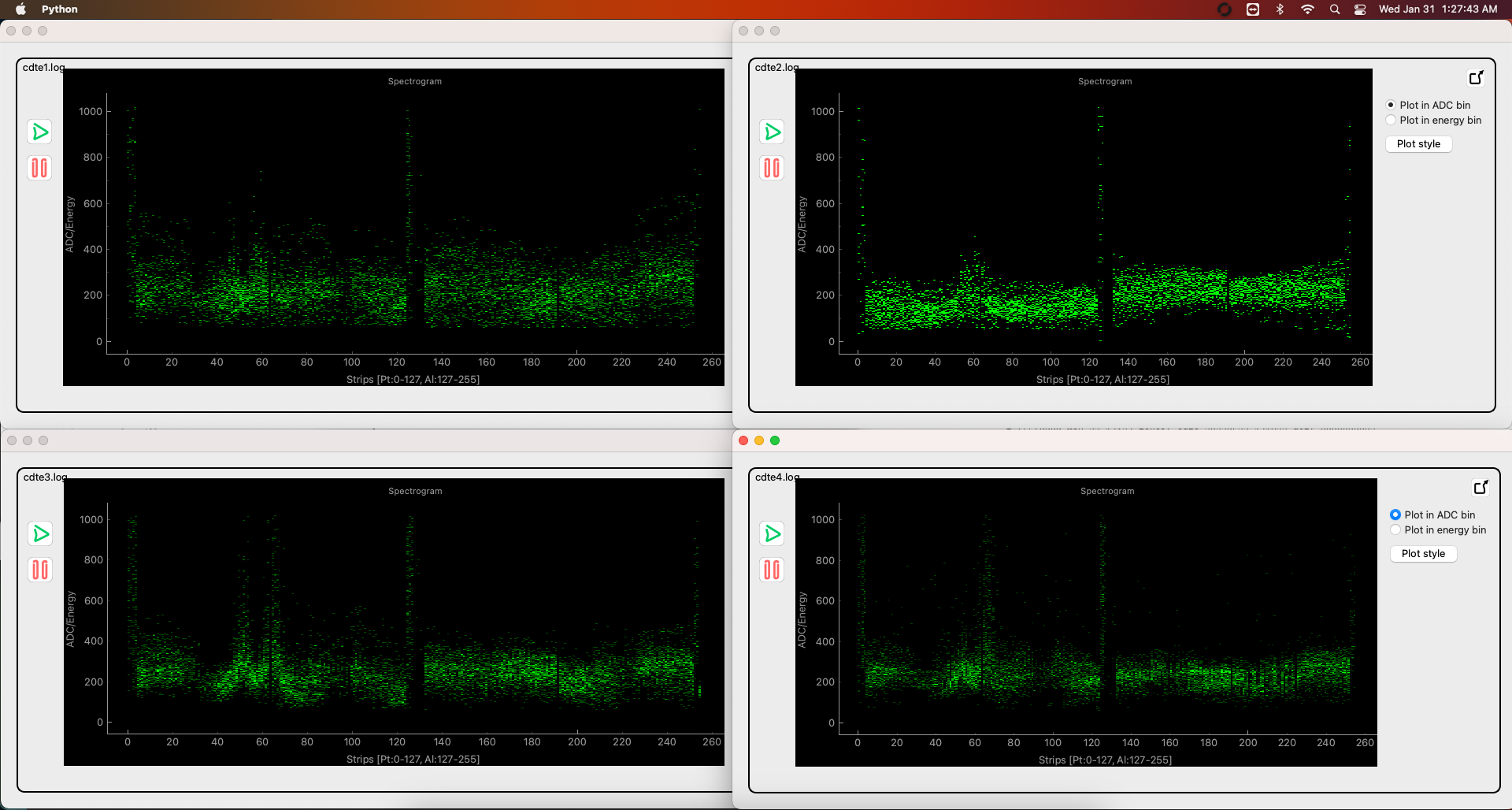Open Control Center in the menu bar
The height and width of the screenshot is (810, 1512).
click(1360, 9)
